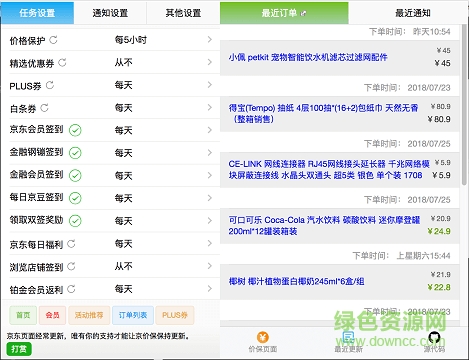This screenshot has height=360, width=469.
Task: Click the red 会员 button
Action: (x=52, y=315)
